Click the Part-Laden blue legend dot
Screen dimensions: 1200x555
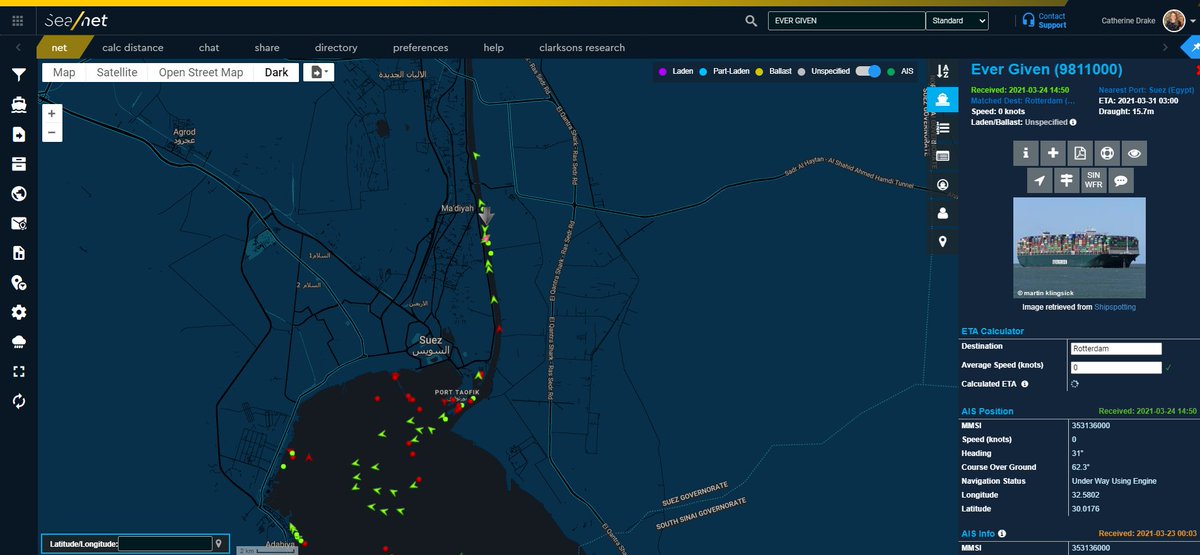point(703,72)
